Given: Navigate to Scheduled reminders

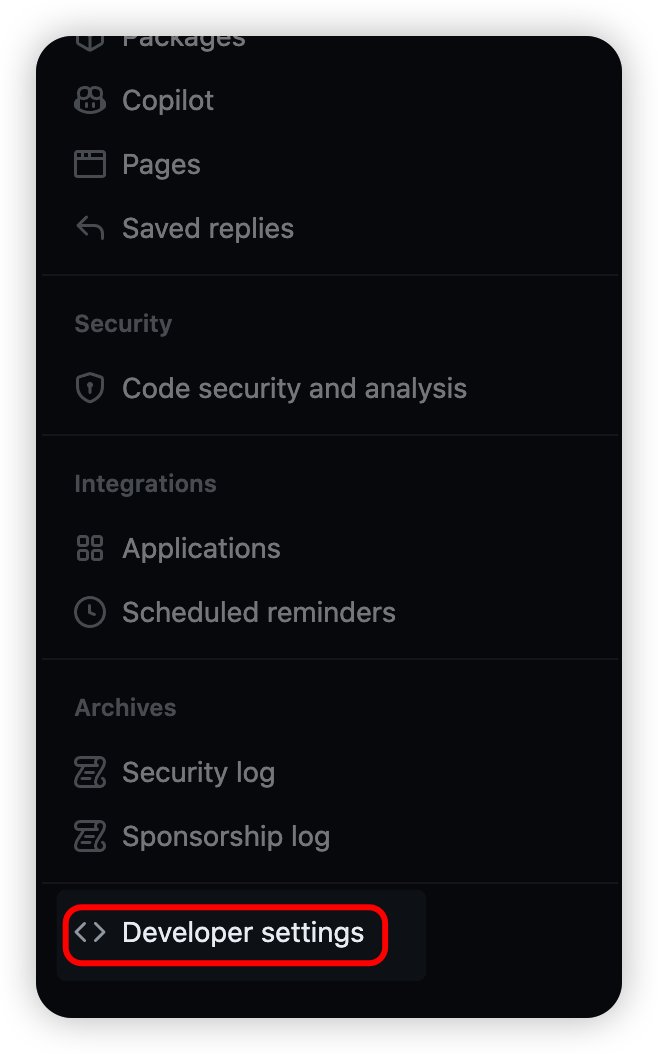Looking at the screenshot, I should point(258,612).
